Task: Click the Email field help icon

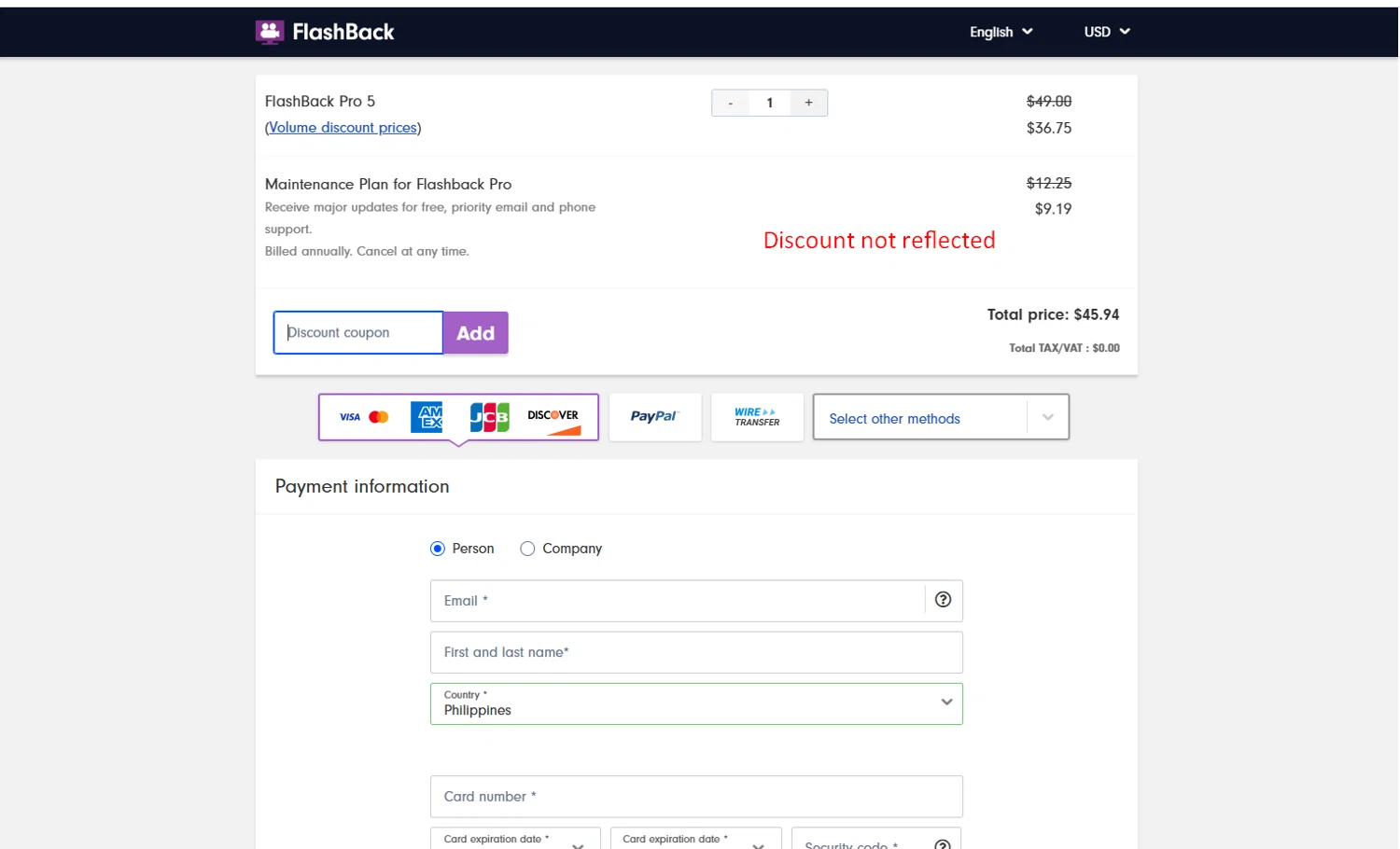Action: [x=944, y=600]
